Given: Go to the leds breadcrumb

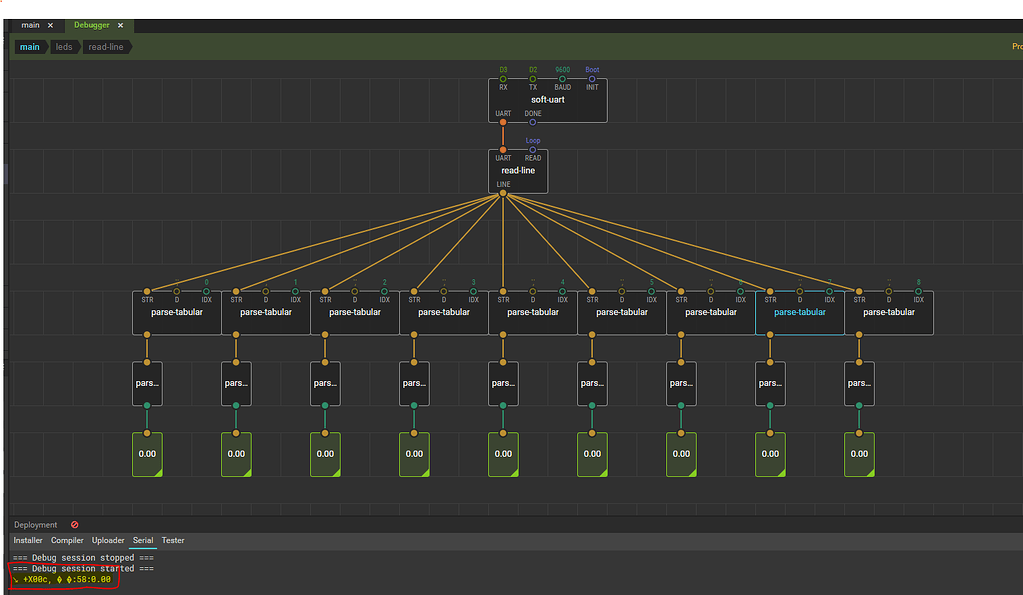Looking at the screenshot, I should (x=64, y=47).
